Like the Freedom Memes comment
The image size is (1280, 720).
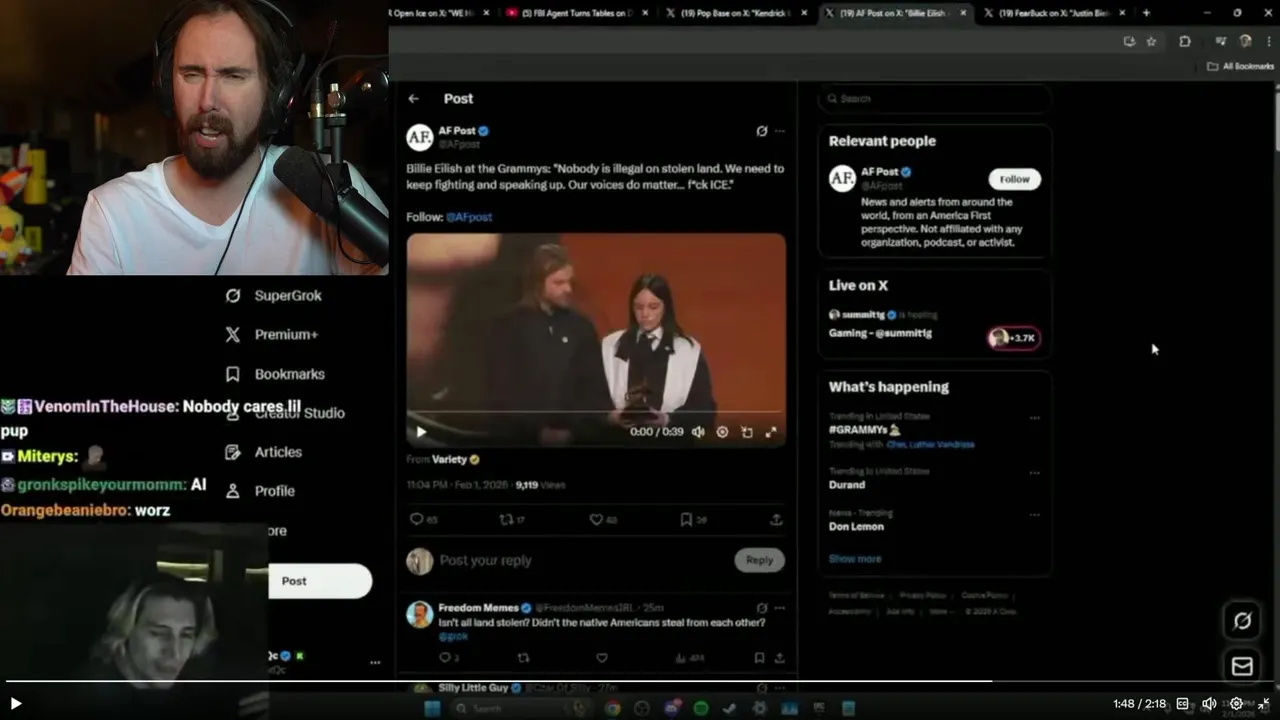[601, 658]
